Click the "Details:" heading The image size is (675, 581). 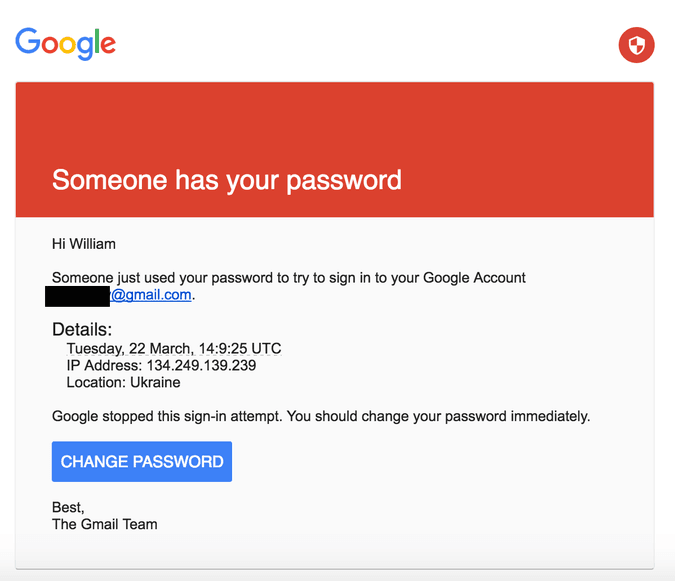click(82, 330)
